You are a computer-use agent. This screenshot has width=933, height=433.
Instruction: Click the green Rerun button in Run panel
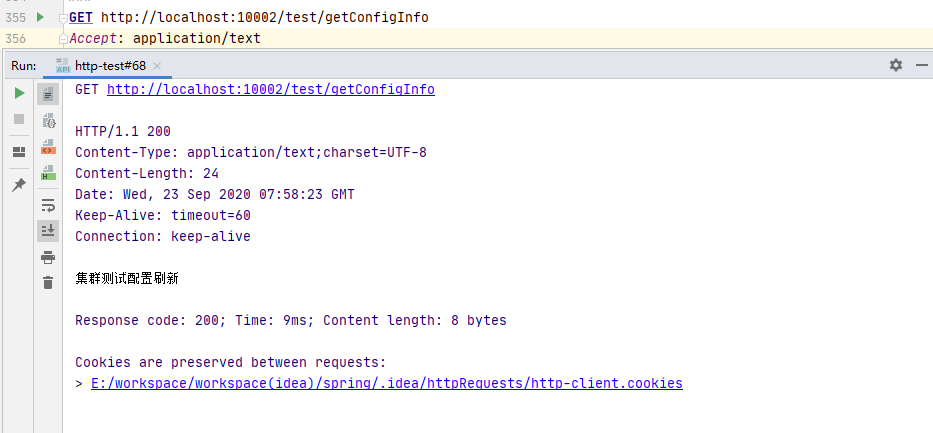[x=19, y=93]
